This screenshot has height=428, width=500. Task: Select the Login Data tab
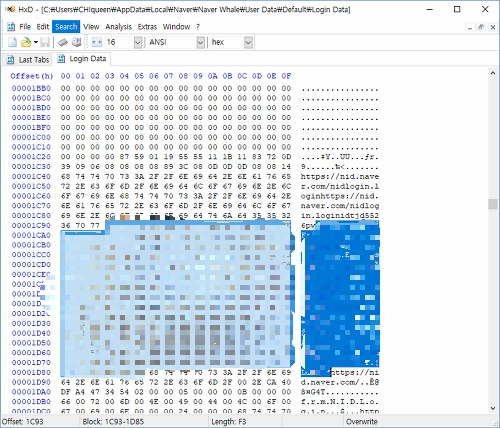pyautogui.click(x=82, y=59)
